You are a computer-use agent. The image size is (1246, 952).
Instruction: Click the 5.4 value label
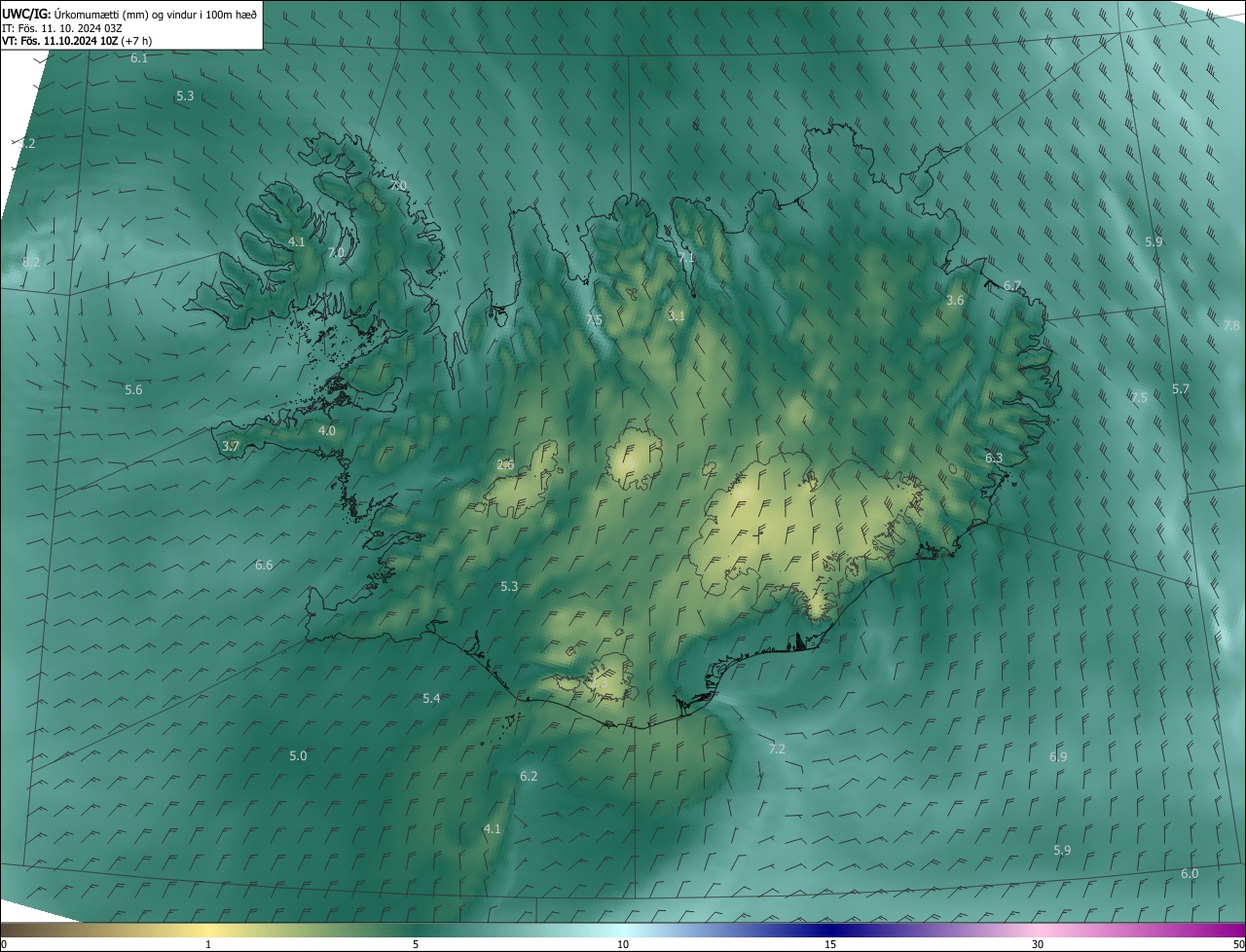[x=431, y=699]
